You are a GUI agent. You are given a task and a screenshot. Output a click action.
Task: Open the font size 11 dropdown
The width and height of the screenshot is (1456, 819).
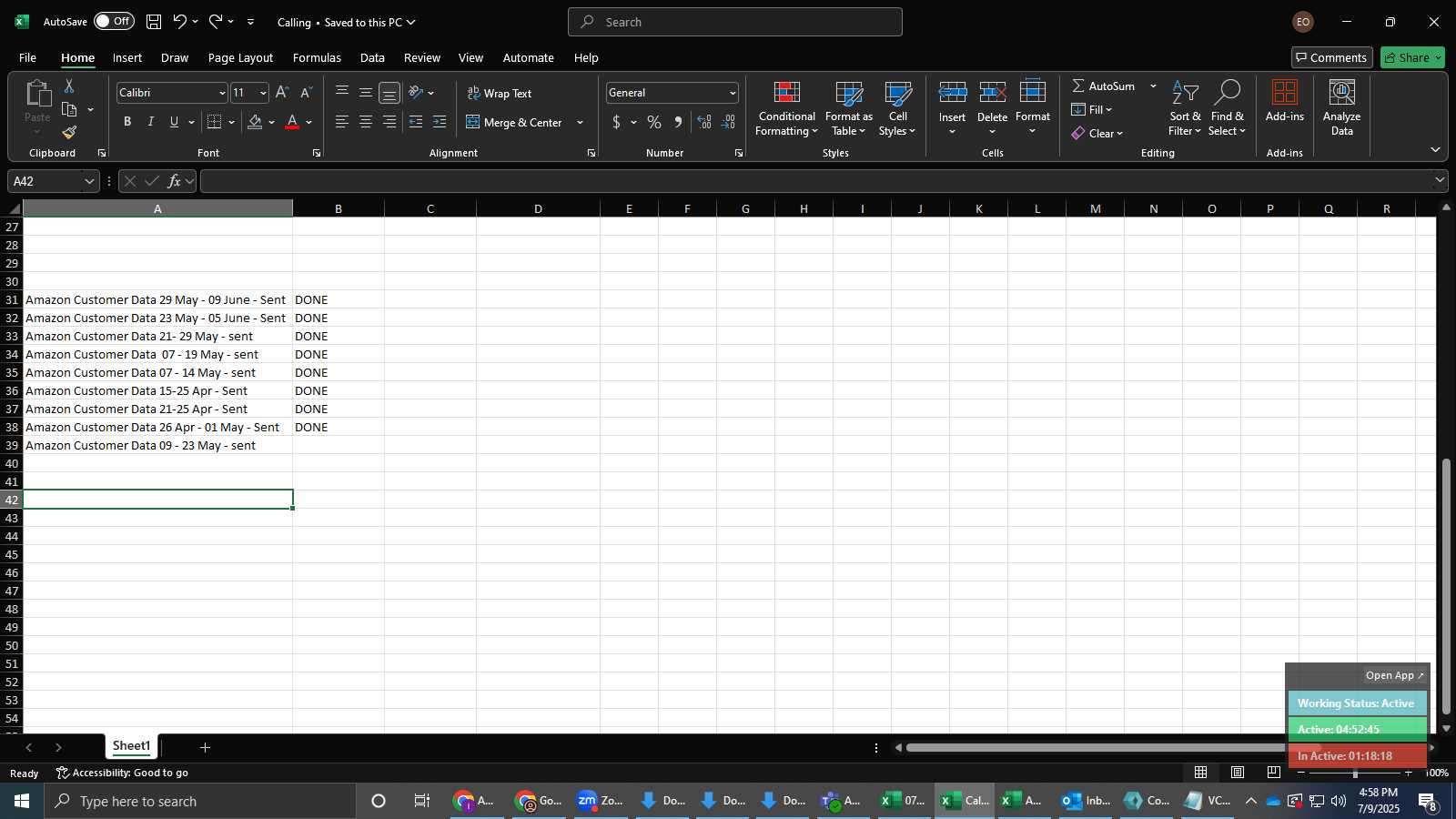click(x=263, y=93)
